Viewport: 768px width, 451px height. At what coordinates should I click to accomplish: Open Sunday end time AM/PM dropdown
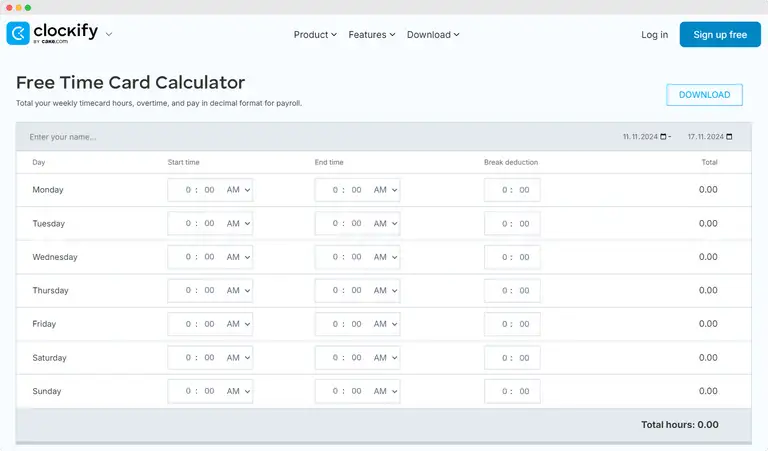(x=385, y=391)
